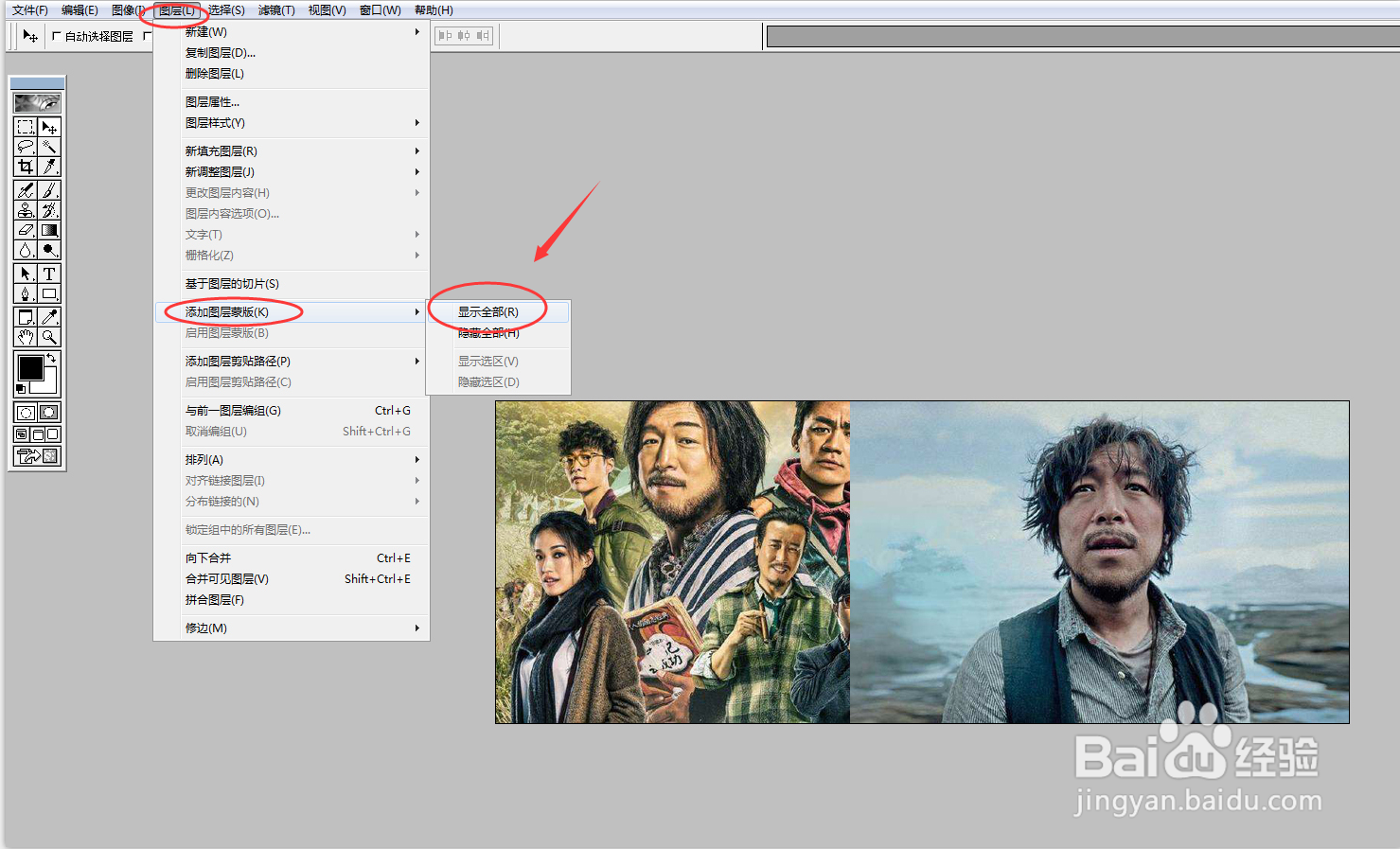Expand the 新调整图层(J) submenu arrow

click(x=416, y=172)
